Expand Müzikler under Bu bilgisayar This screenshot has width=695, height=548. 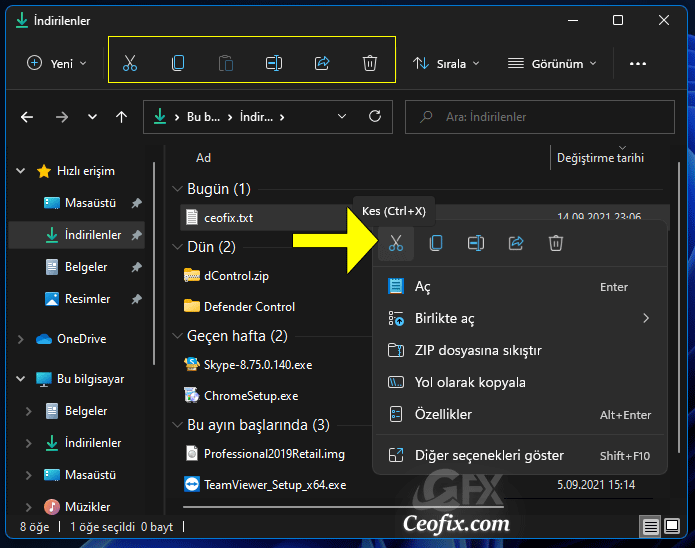click(x=28, y=507)
